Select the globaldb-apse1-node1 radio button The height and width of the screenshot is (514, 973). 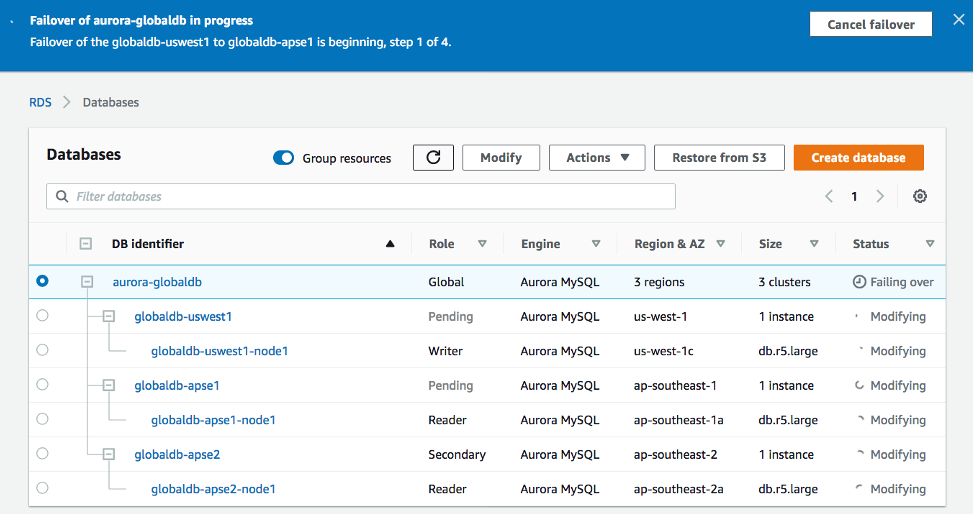[x=42, y=419]
